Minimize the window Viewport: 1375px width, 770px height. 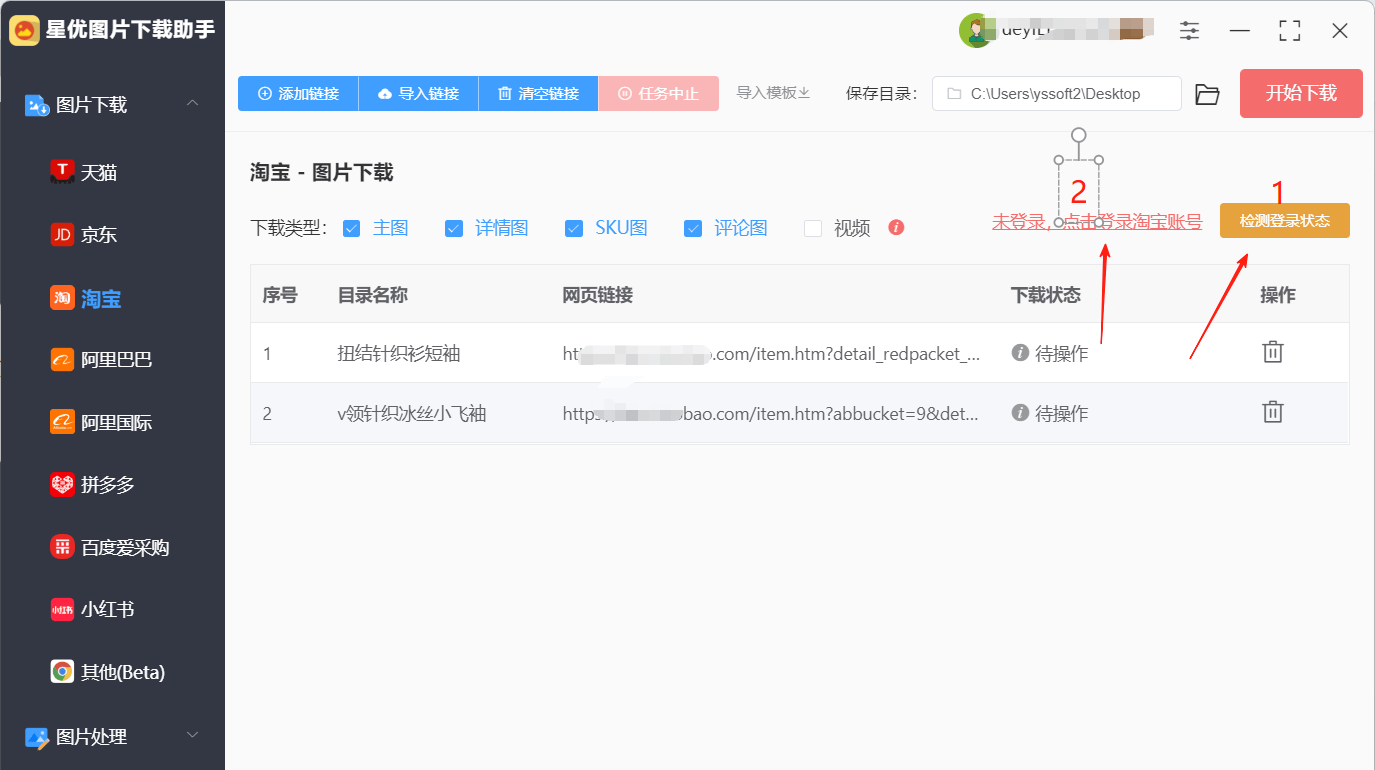pos(1240,31)
